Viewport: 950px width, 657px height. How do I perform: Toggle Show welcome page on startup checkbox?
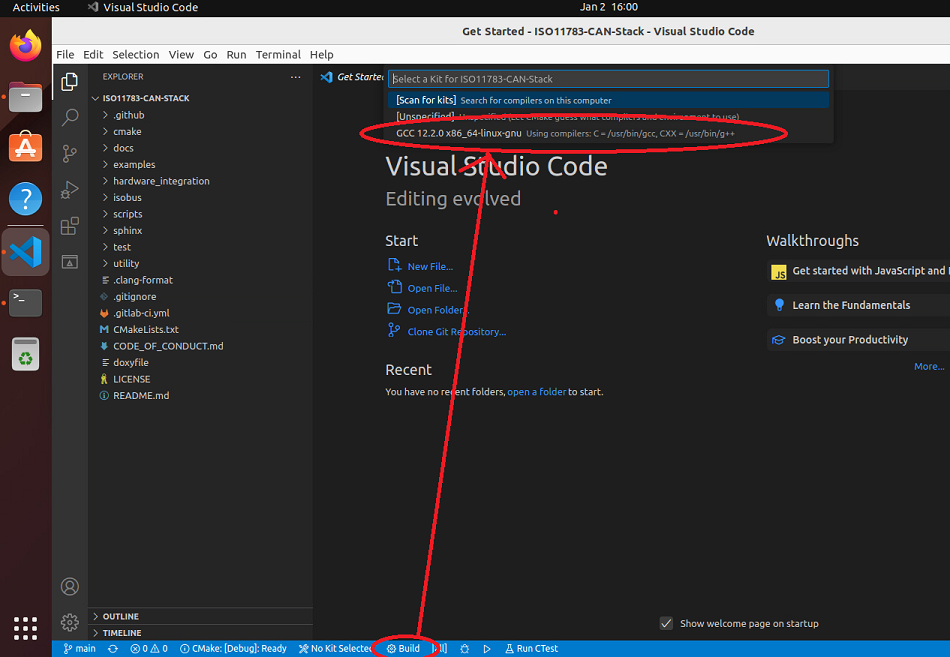666,623
